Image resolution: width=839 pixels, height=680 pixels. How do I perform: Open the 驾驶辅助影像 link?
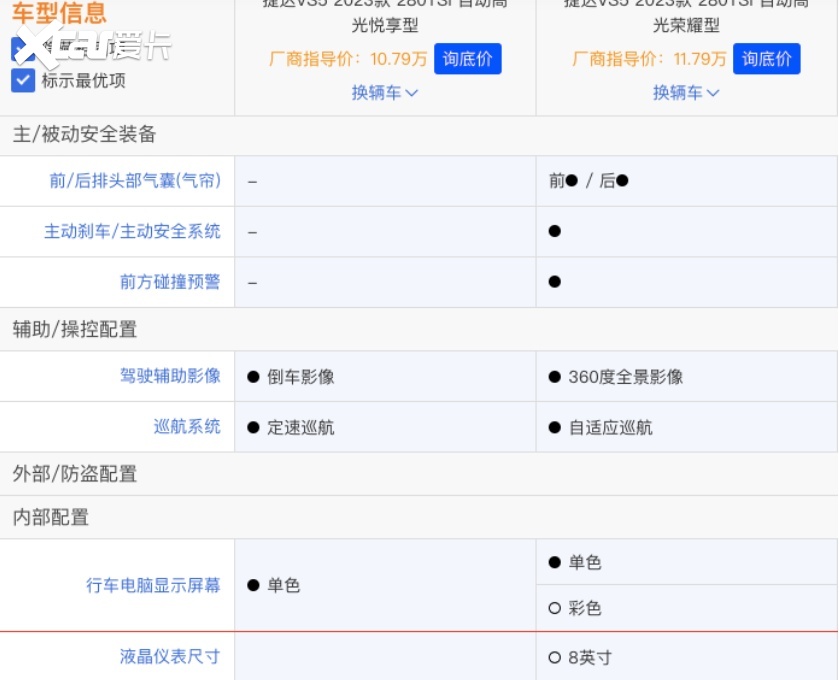(170, 376)
